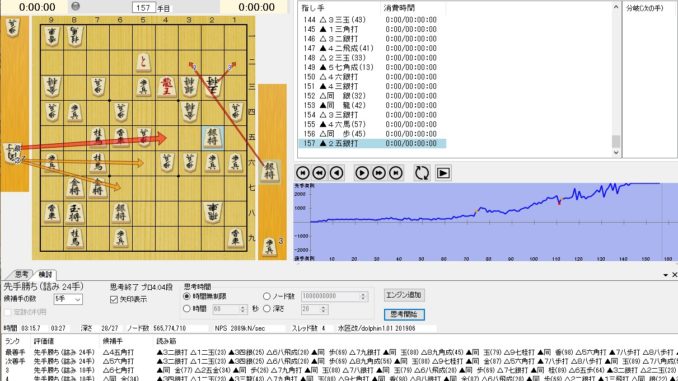Select the ノード数 radio option
Viewport: 678px width, 381px height.
click(266, 296)
